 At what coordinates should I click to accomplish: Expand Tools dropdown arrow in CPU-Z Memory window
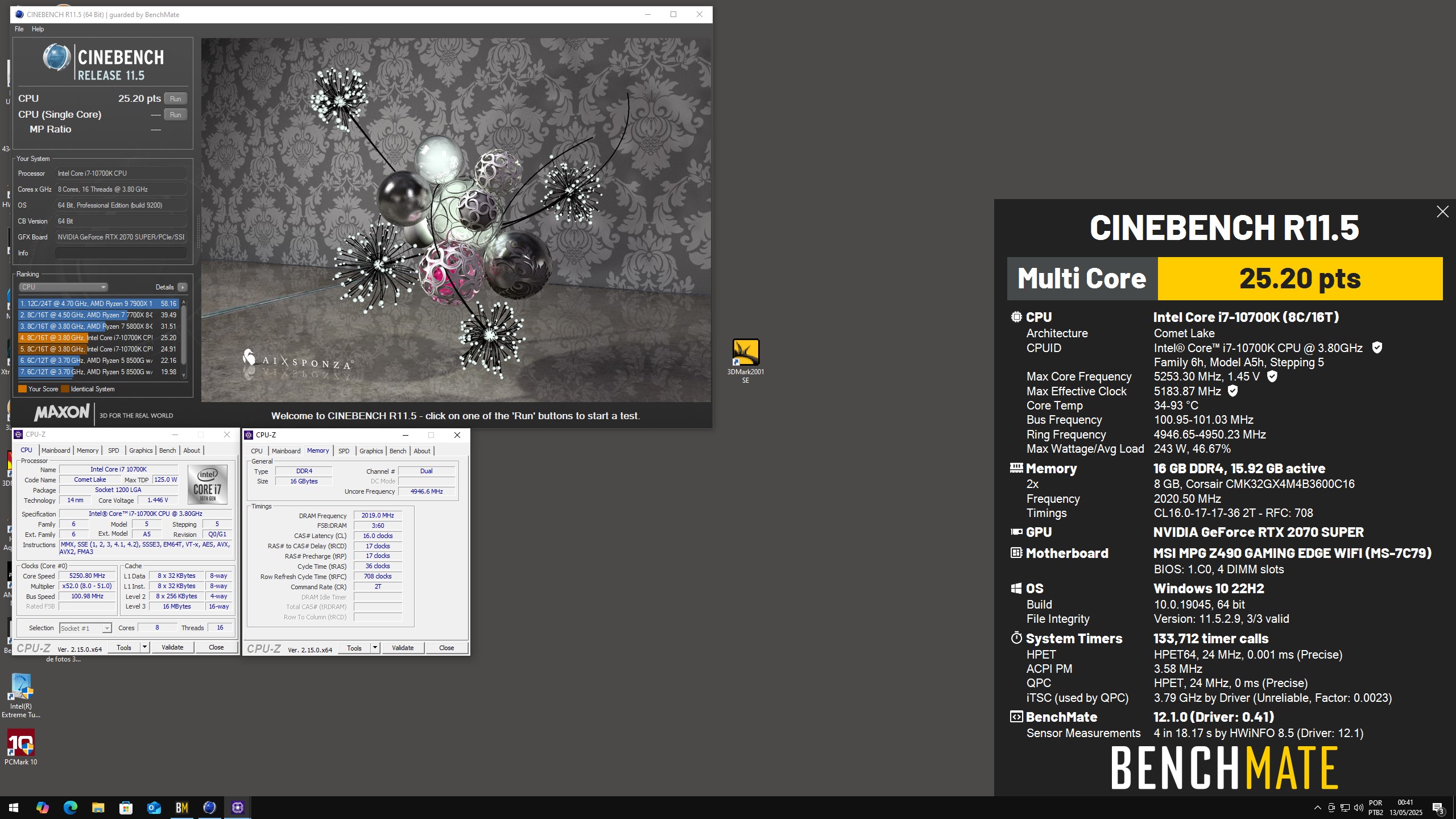point(375,648)
